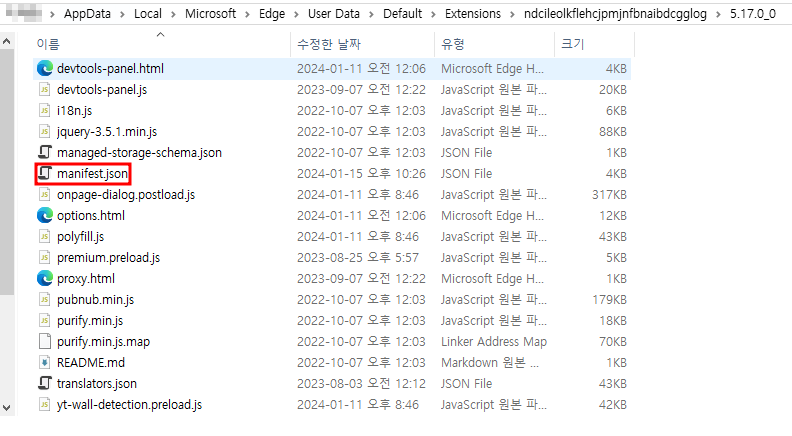Expand the chevron after AppData
This screenshot has height=436, width=792.
[122, 14]
